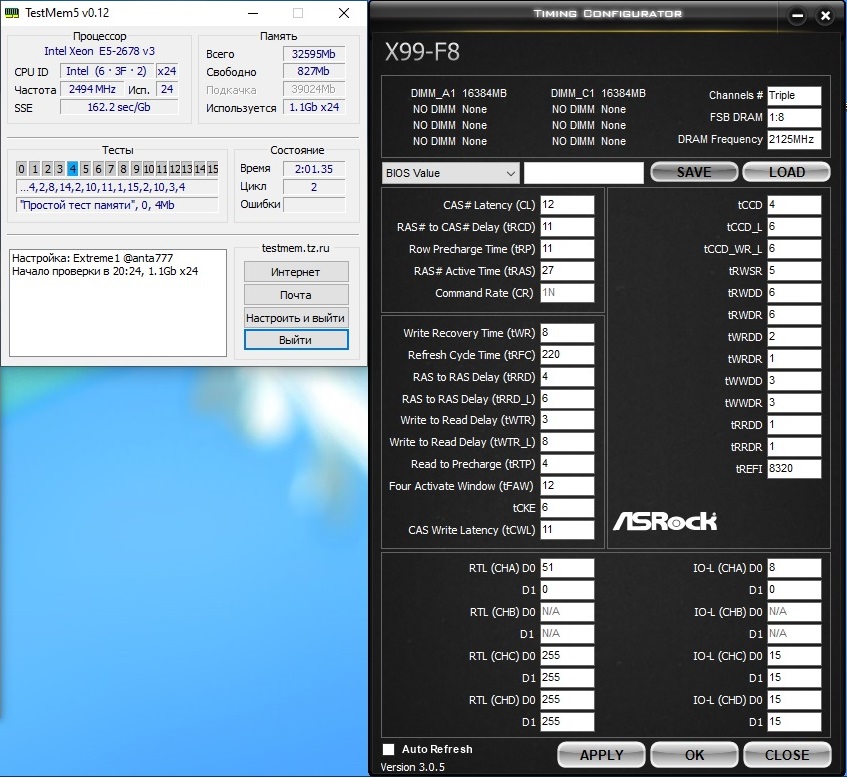Image resolution: width=847 pixels, height=778 pixels.
Task: Click the Read to Precharge (tRTP) field
Action: 567,464
